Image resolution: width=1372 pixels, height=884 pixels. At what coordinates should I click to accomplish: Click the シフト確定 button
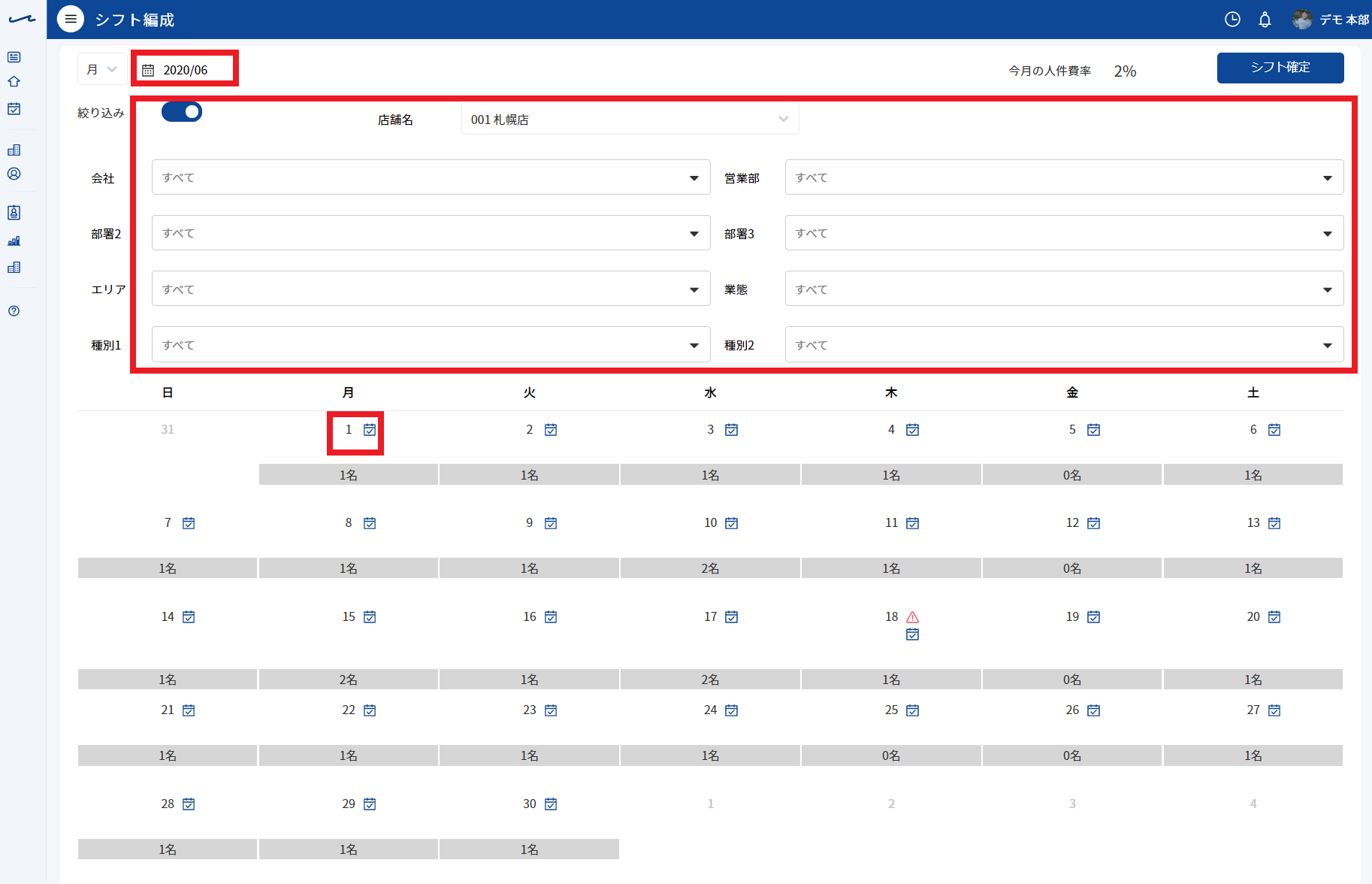1280,68
